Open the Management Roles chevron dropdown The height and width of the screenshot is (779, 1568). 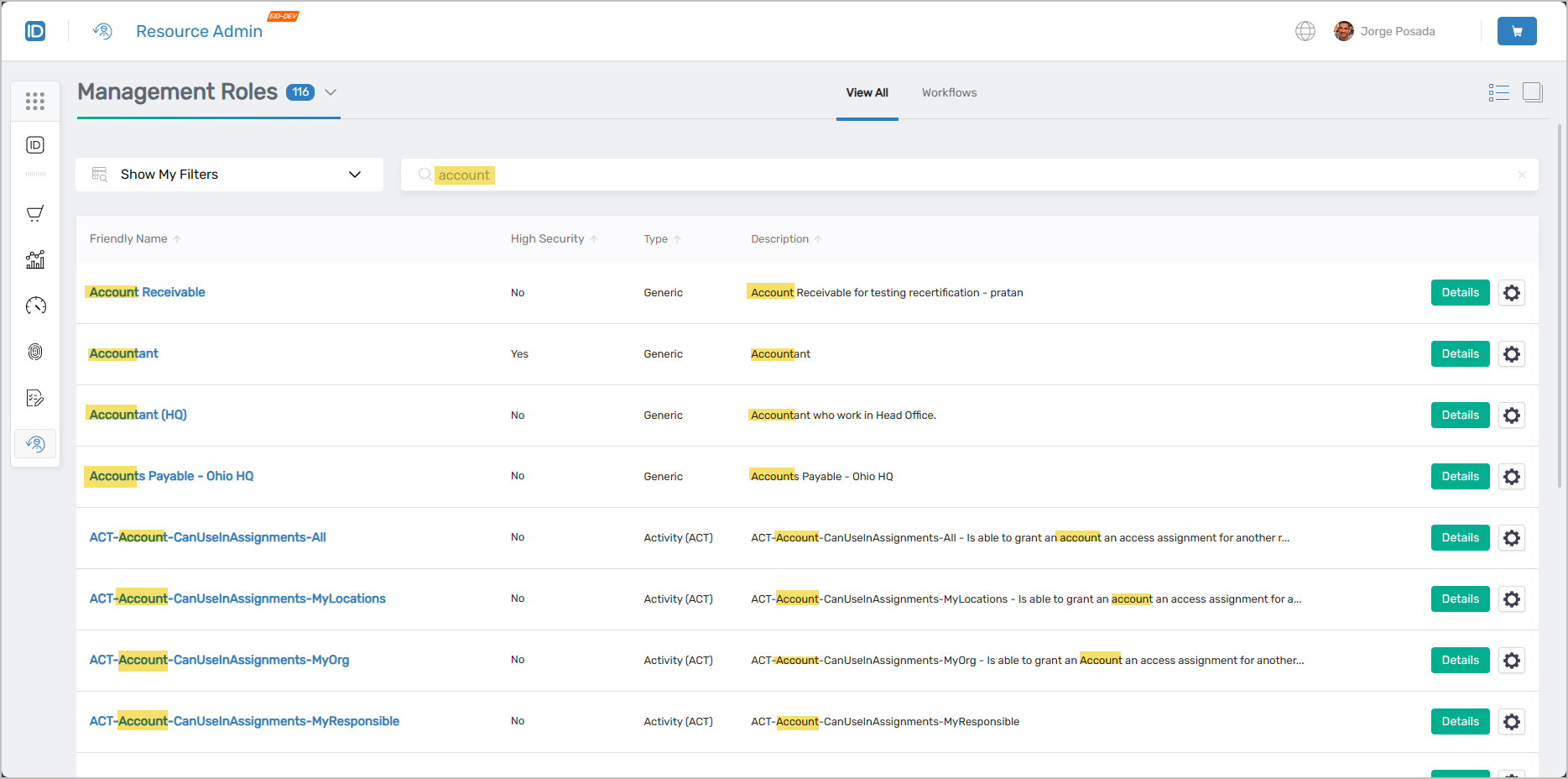tap(331, 92)
